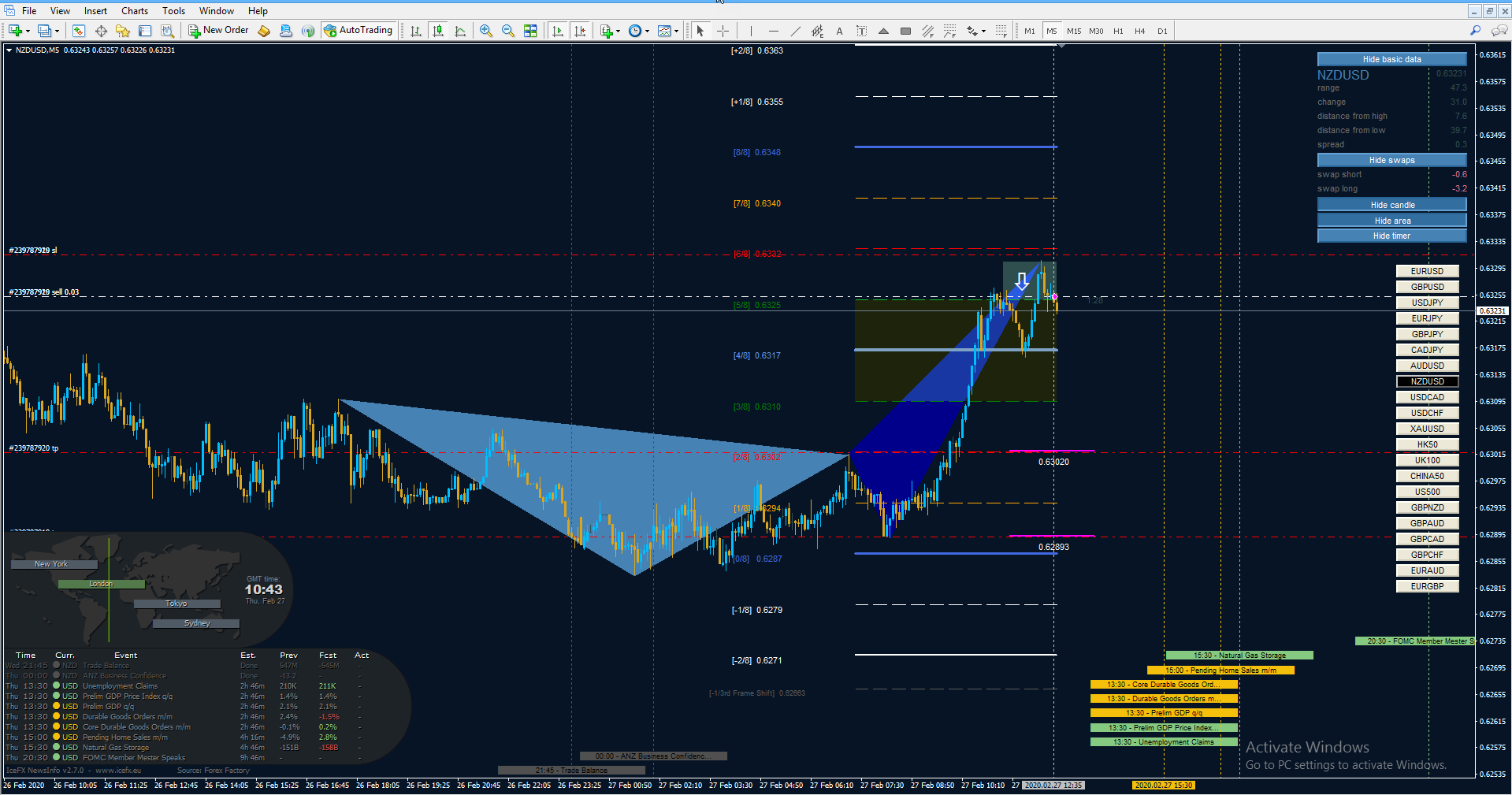Switch to the EURUSD symbol button
1512x795 pixels.
coord(1427,271)
